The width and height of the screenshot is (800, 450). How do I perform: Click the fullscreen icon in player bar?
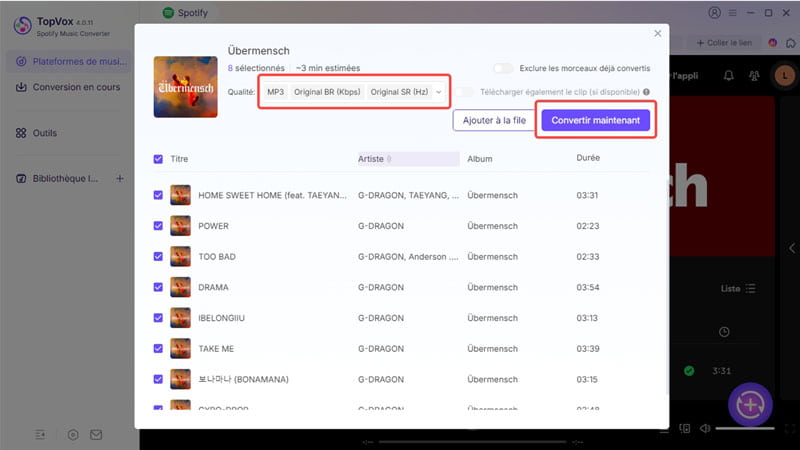[790, 429]
